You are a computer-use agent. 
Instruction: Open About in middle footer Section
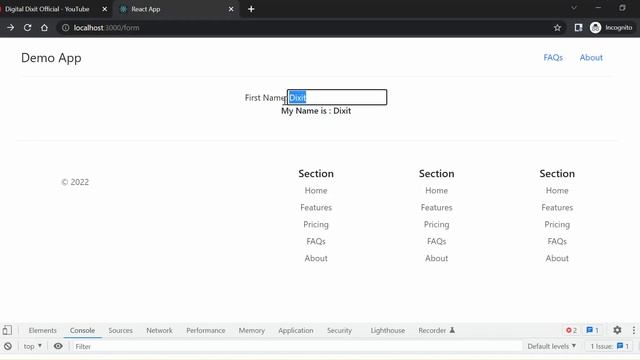(436, 258)
